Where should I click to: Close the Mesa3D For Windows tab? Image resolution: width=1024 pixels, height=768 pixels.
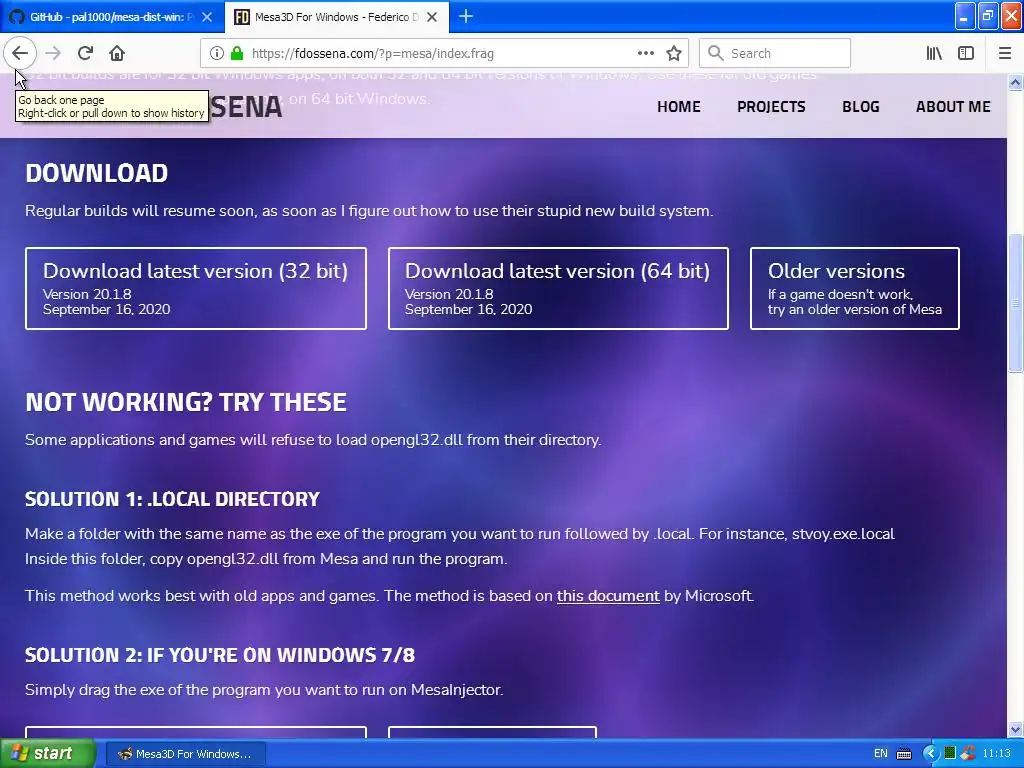pyautogui.click(x=432, y=17)
